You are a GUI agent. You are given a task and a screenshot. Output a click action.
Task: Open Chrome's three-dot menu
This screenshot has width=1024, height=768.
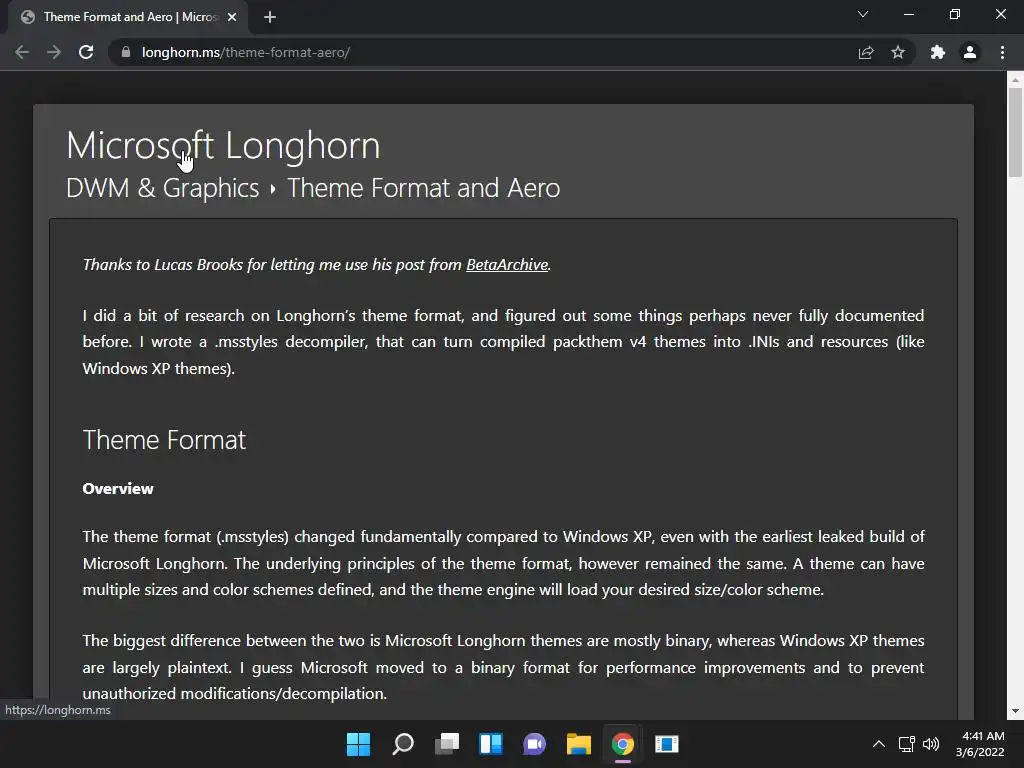[x=1002, y=52]
